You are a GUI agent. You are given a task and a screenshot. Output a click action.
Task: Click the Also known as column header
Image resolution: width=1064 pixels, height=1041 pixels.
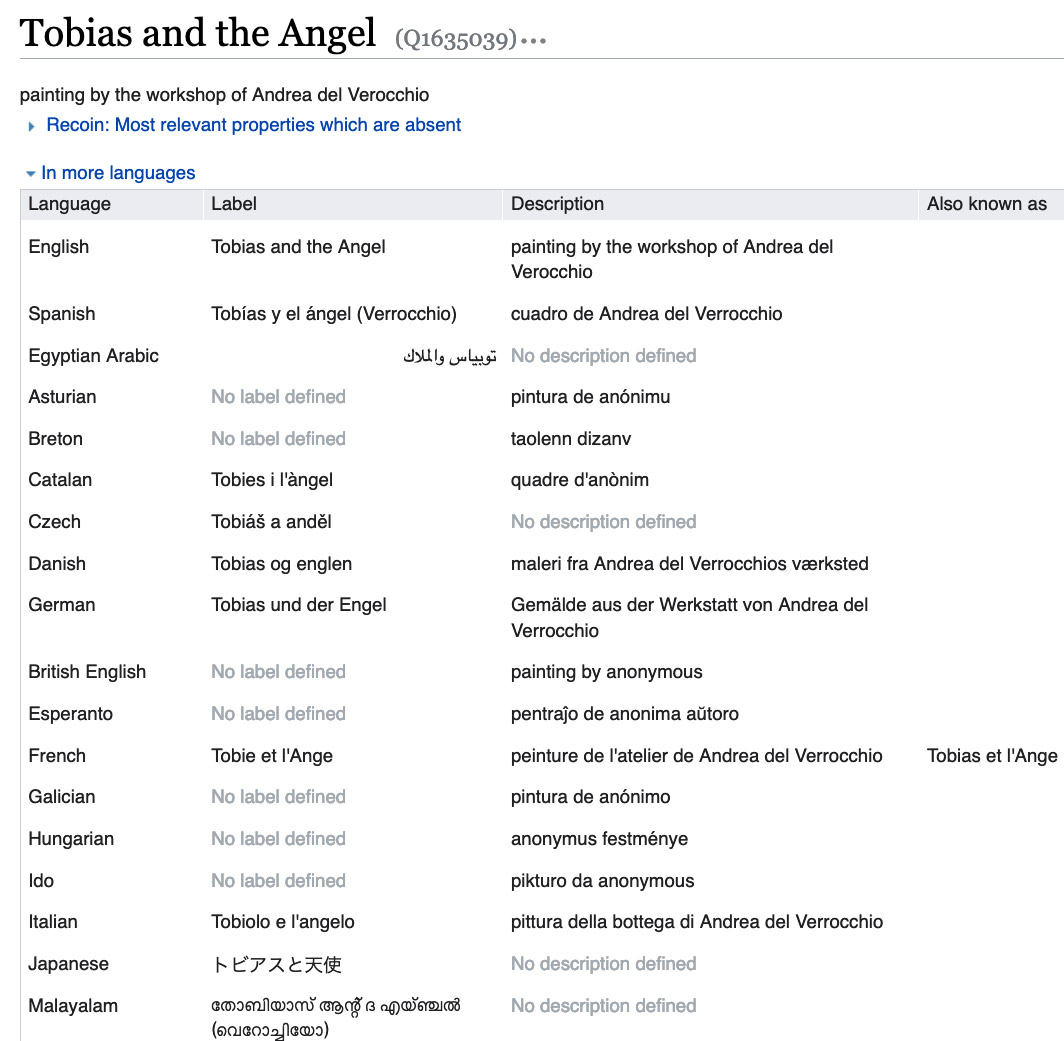pyautogui.click(x=986, y=204)
